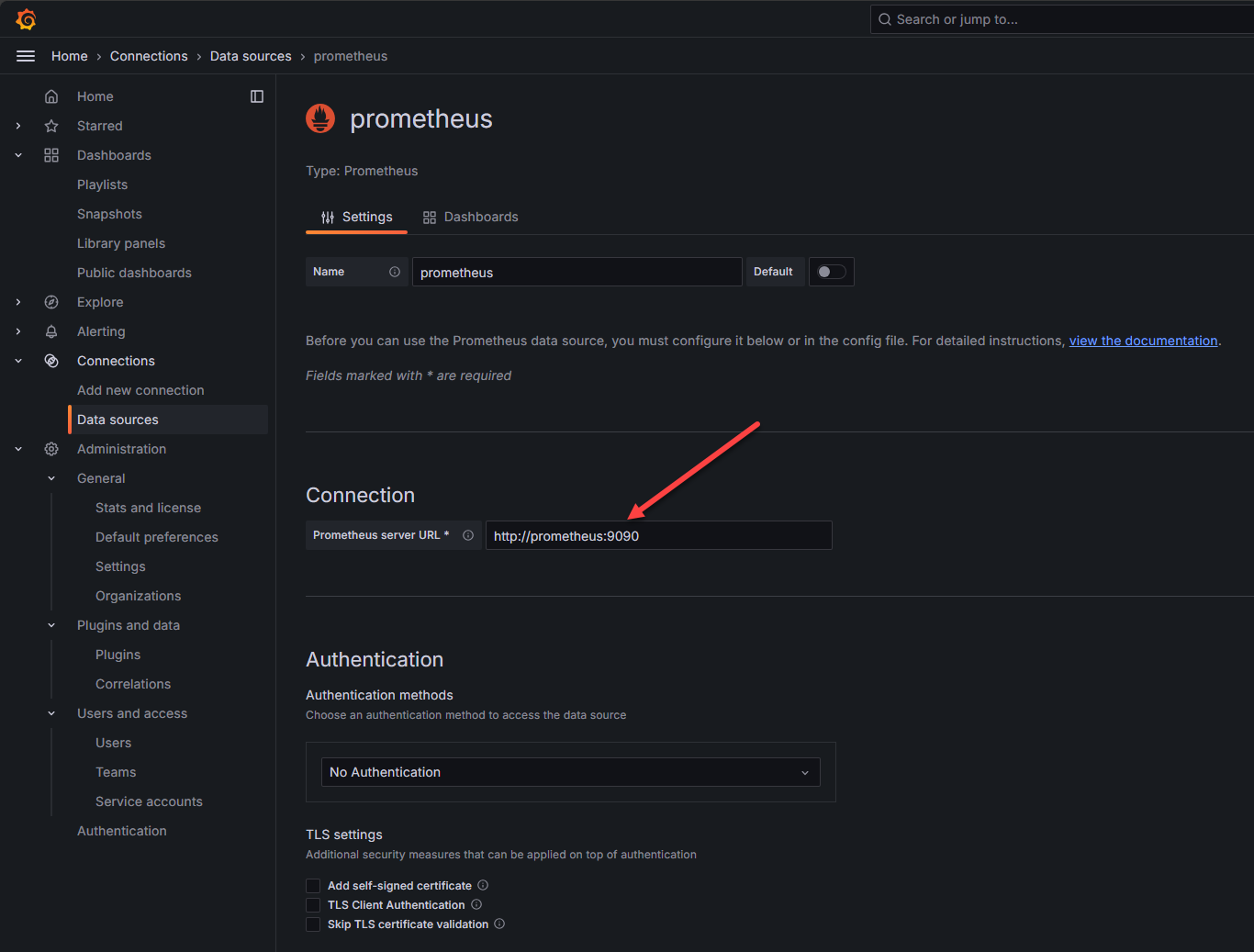Tick the TLS Client Authentication checkbox
The height and width of the screenshot is (952, 1254).
click(x=313, y=905)
